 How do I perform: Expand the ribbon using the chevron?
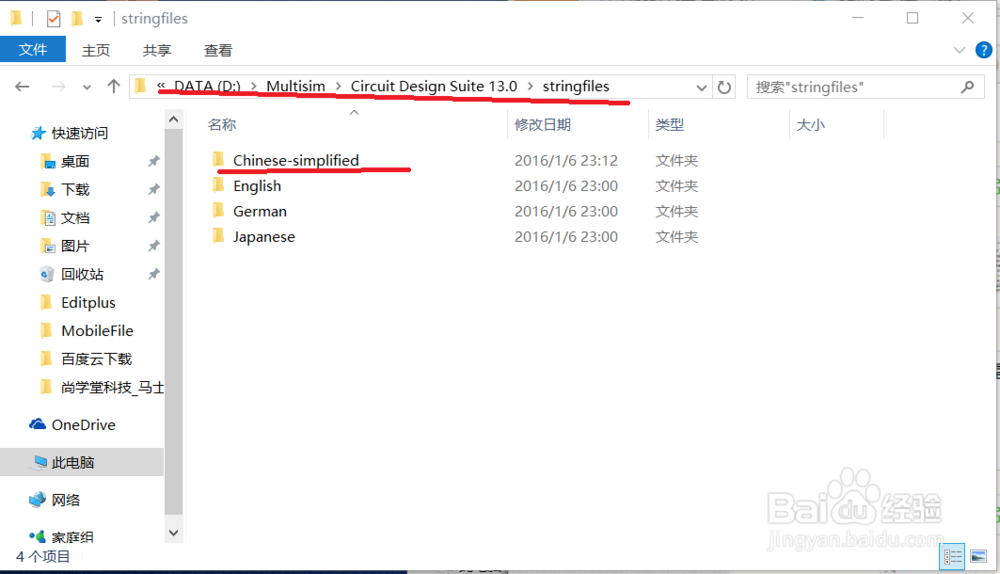959,50
